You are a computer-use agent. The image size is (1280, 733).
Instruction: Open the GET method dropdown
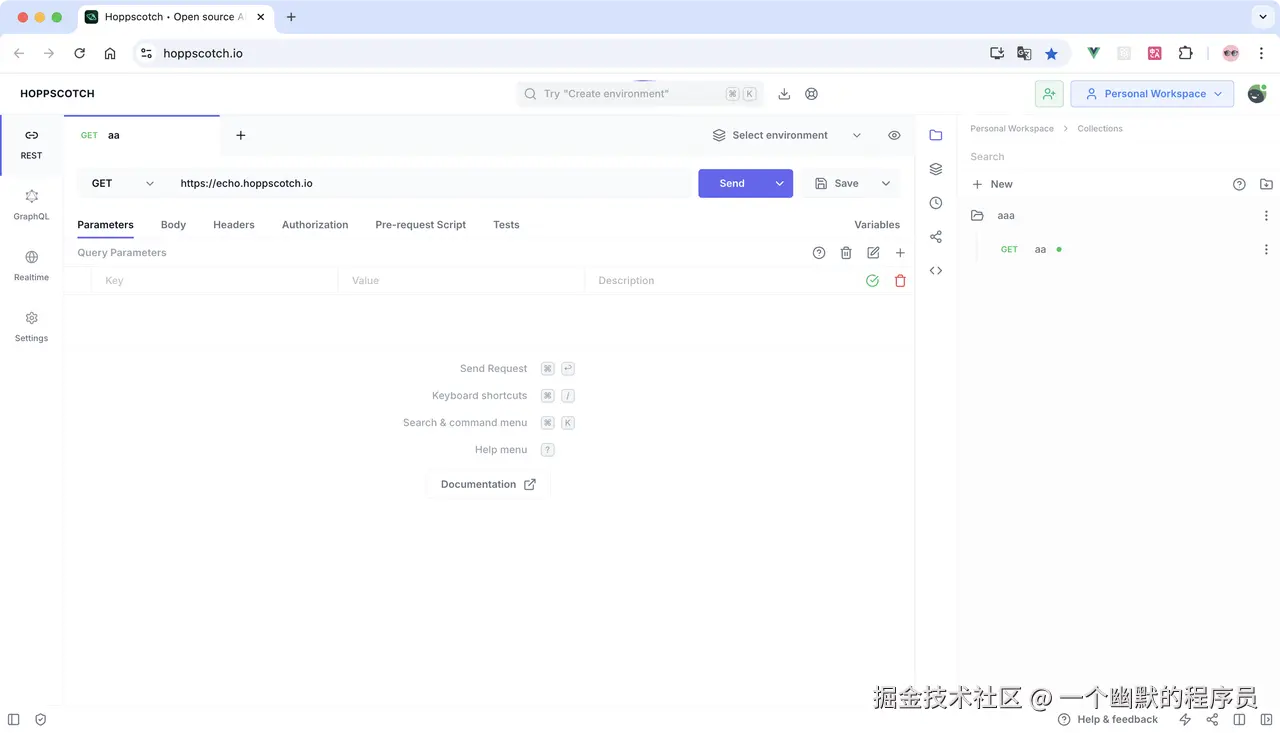tap(123, 183)
